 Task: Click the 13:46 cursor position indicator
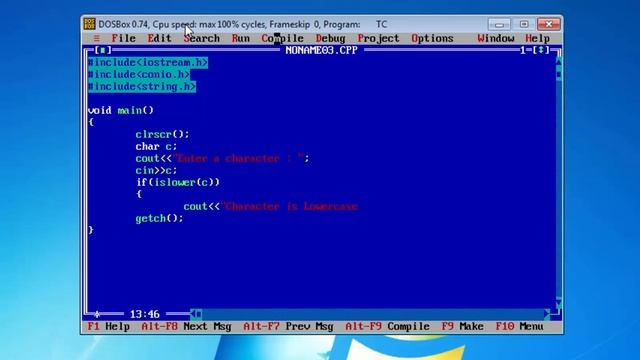coord(144,314)
